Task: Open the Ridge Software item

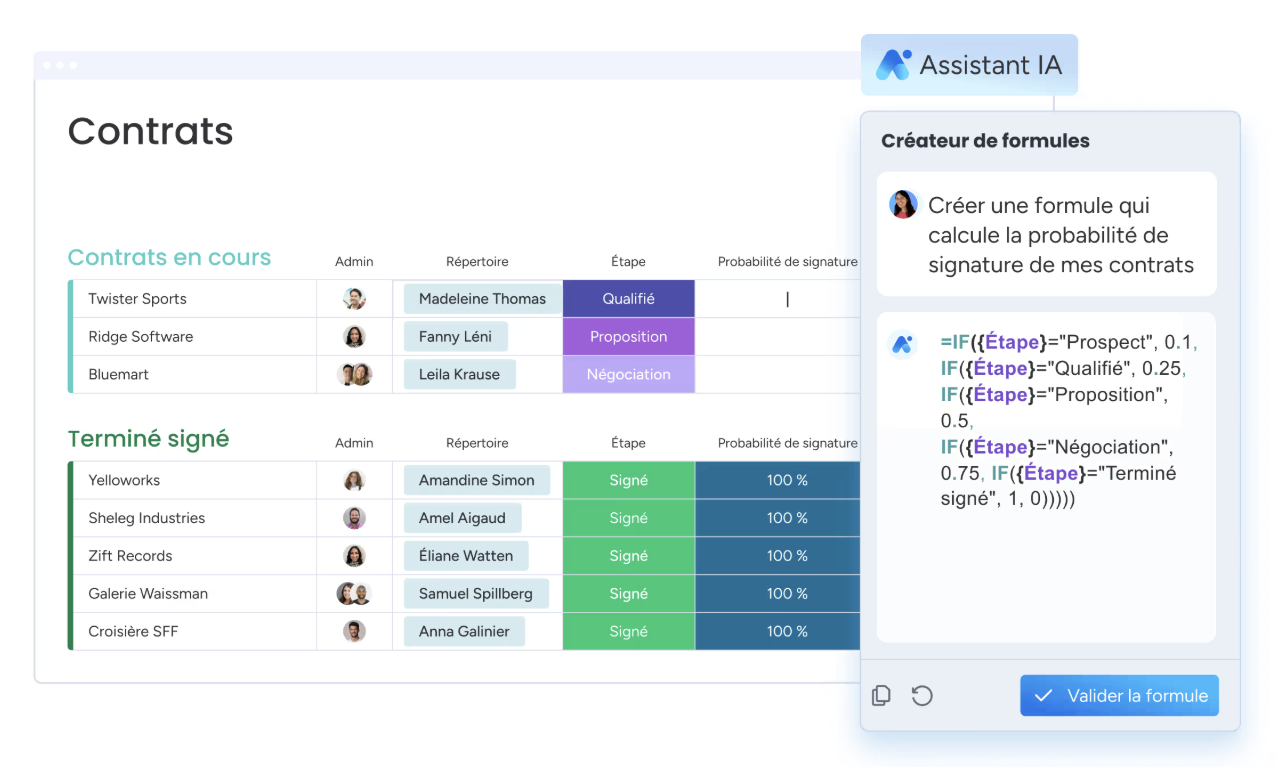Action: point(140,336)
